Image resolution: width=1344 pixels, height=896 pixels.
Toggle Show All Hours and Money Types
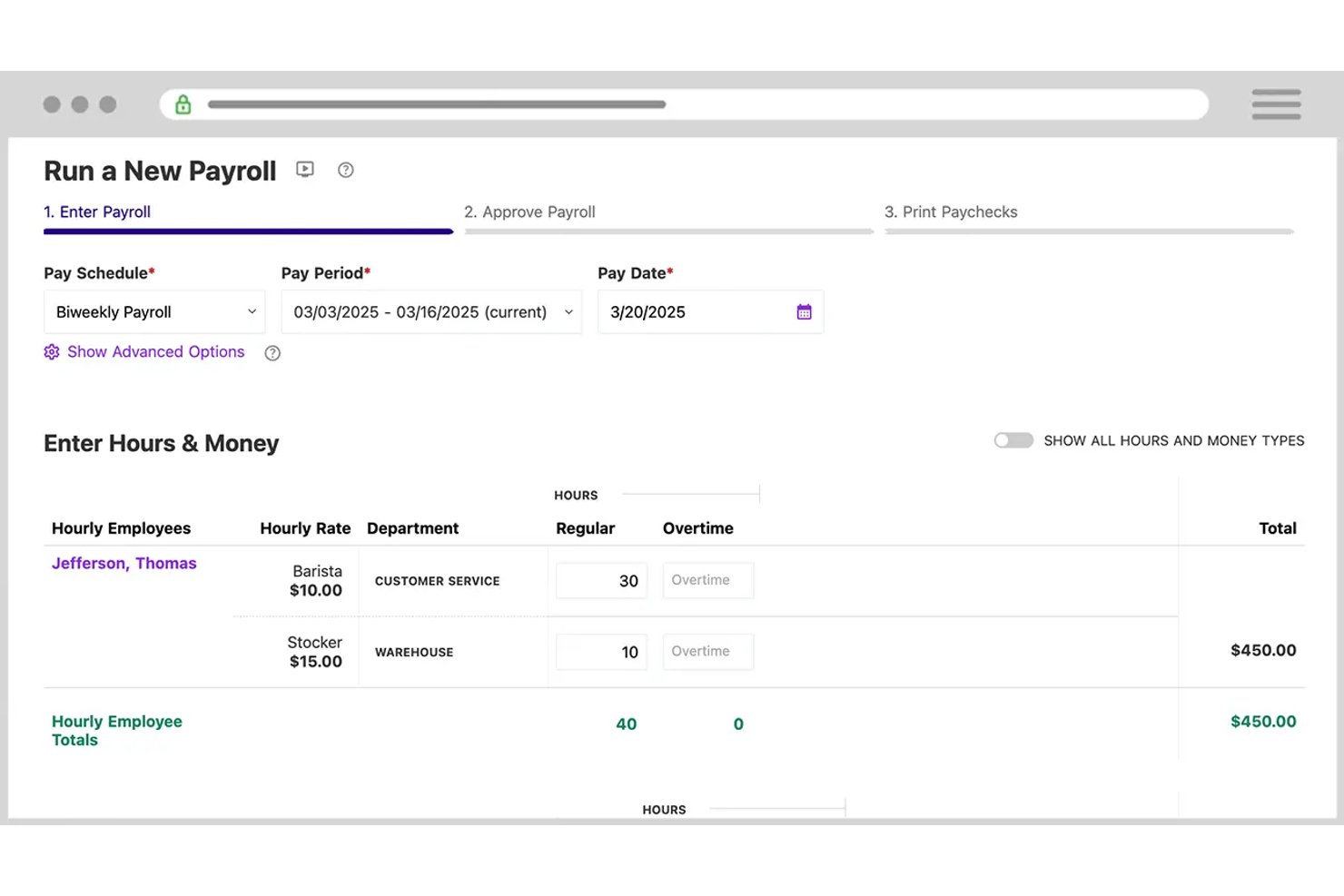(x=1013, y=440)
